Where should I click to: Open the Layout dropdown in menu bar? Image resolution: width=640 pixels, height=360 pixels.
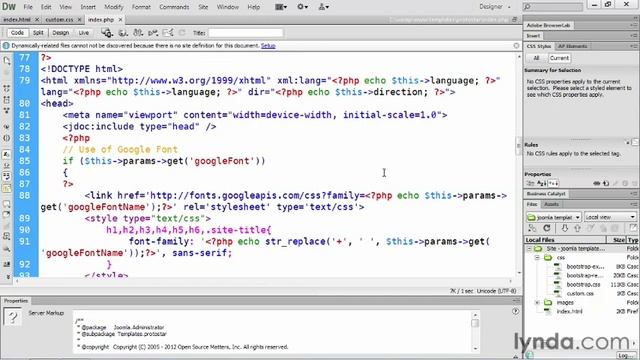281,7
